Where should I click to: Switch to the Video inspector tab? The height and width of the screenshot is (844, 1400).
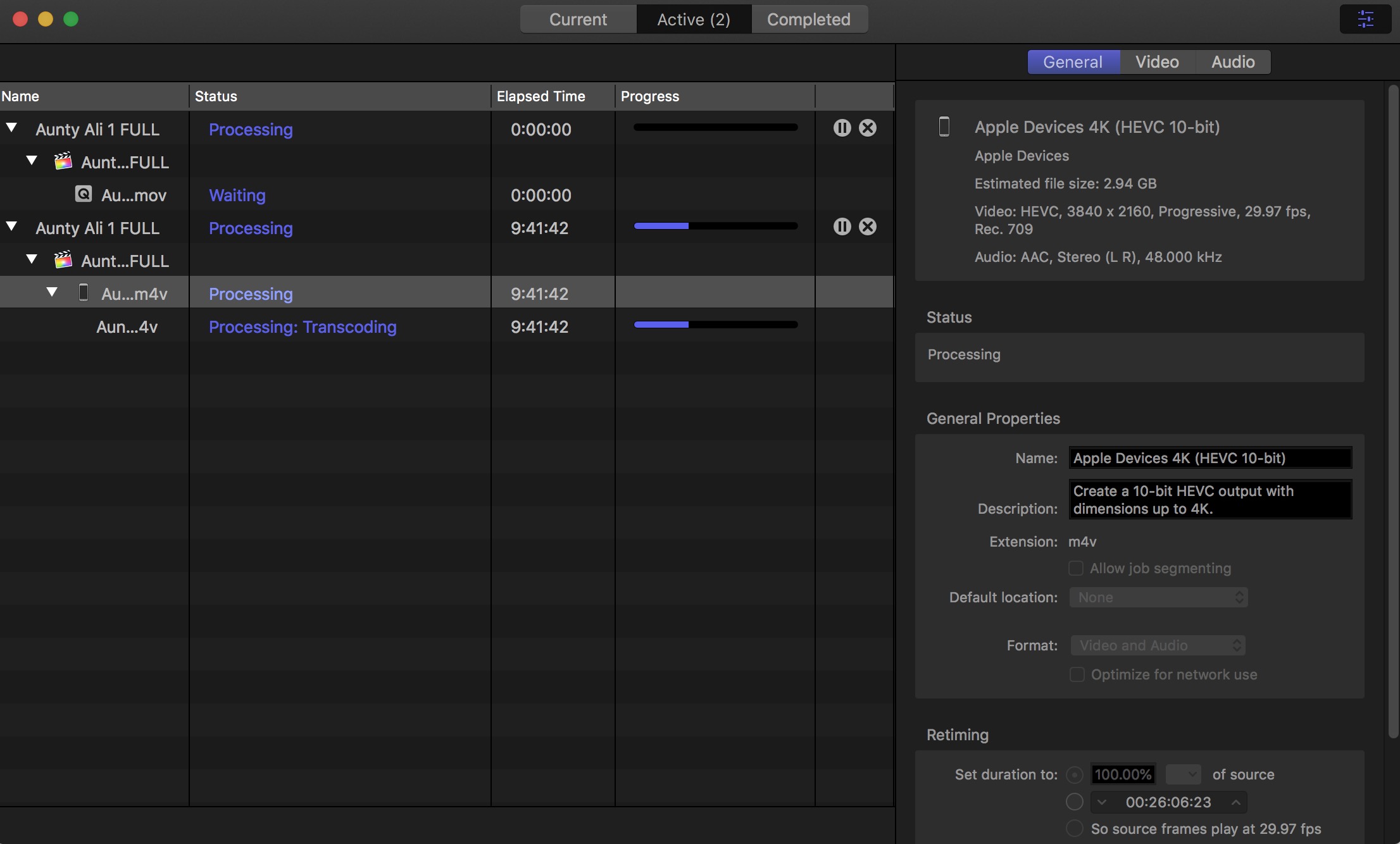[x=1157, y=61]
